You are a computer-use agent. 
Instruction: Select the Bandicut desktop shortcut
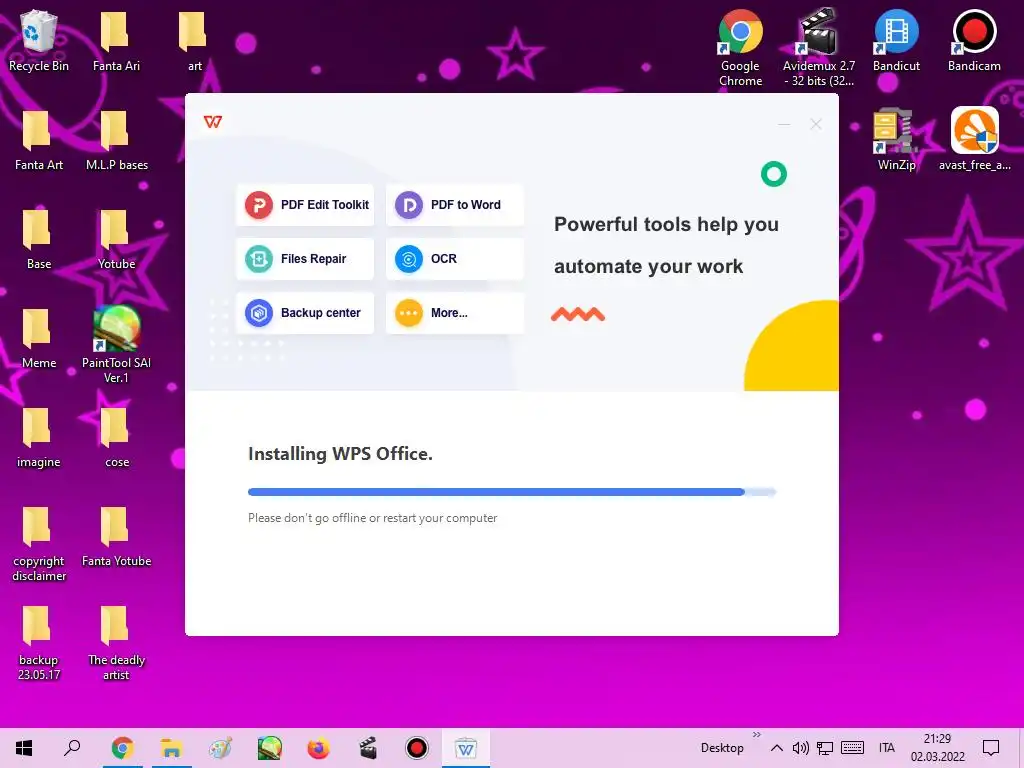point(896,40)
